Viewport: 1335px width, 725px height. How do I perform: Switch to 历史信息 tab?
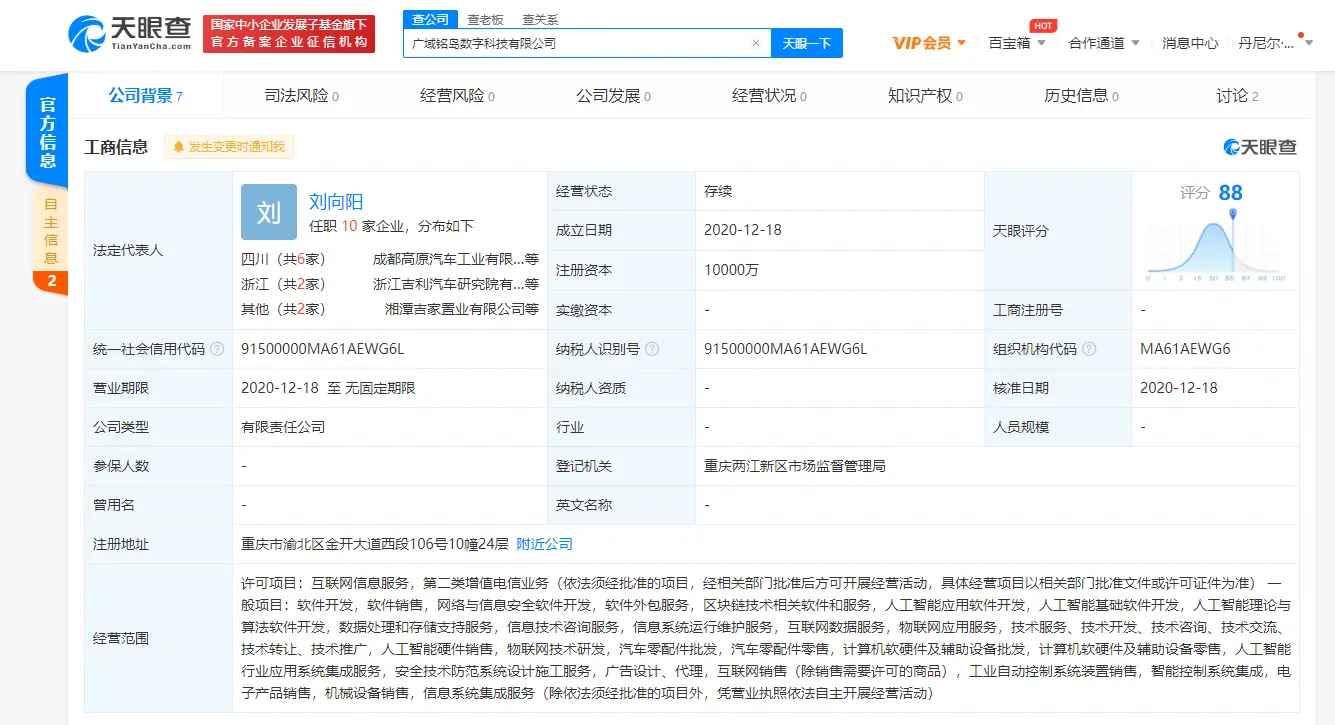1081,96
